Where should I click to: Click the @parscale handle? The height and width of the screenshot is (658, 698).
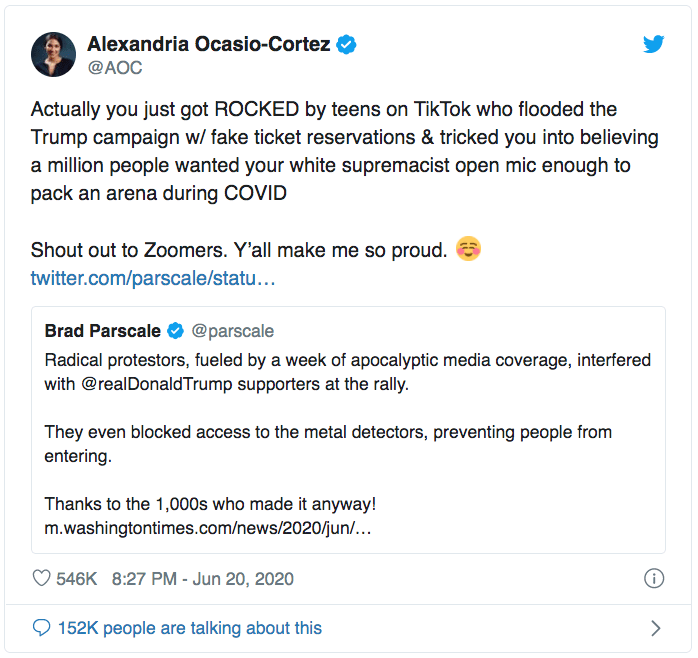pos(232,331)
